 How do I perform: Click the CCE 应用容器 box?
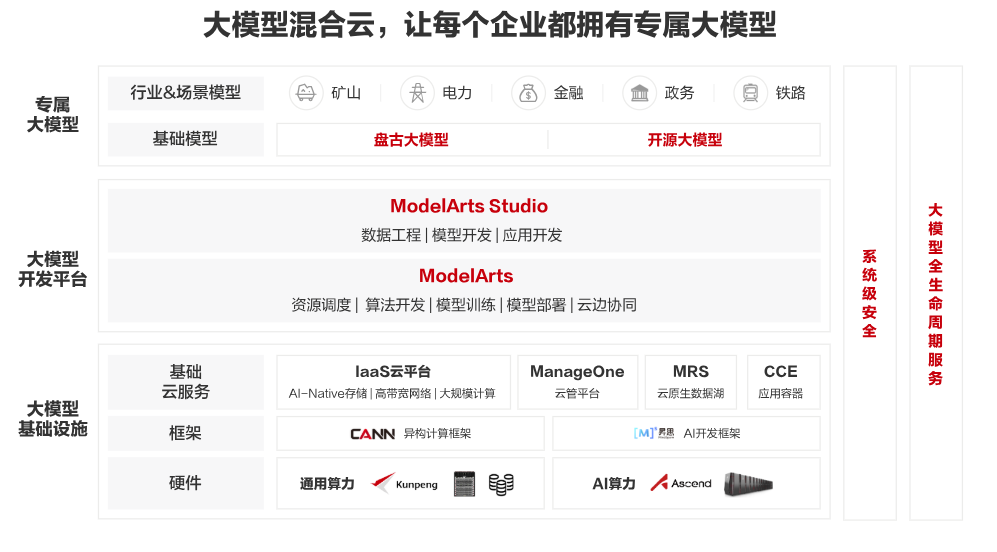783,382
